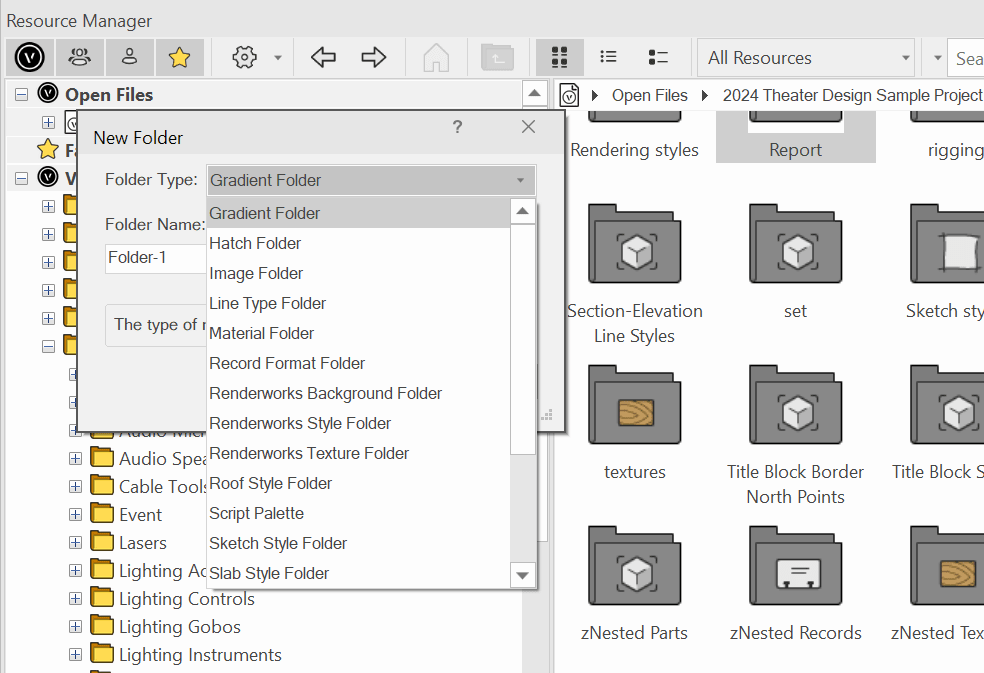Select the Rendering styles folder label
This screenshot has height=673, width=984.
point(634,150)
